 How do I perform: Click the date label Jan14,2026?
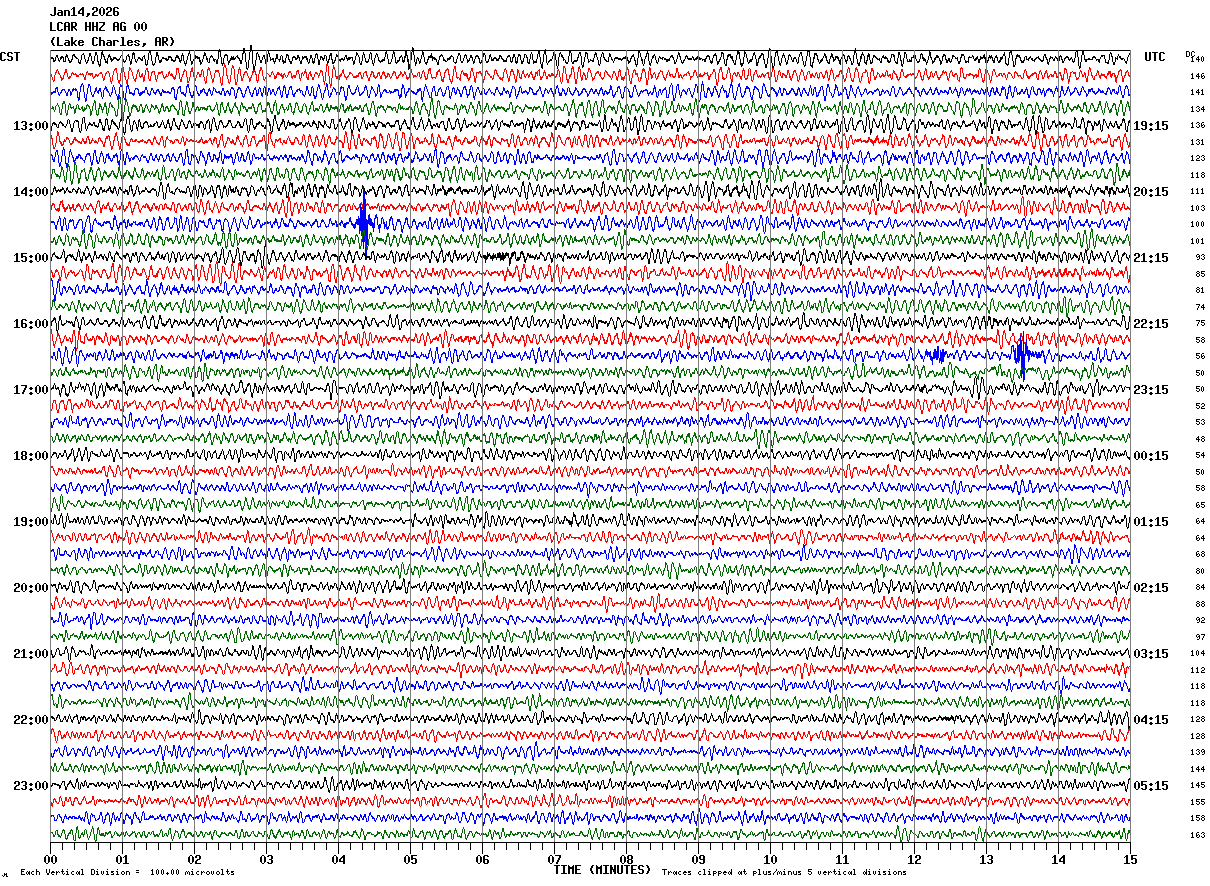[x=84, y=12]
